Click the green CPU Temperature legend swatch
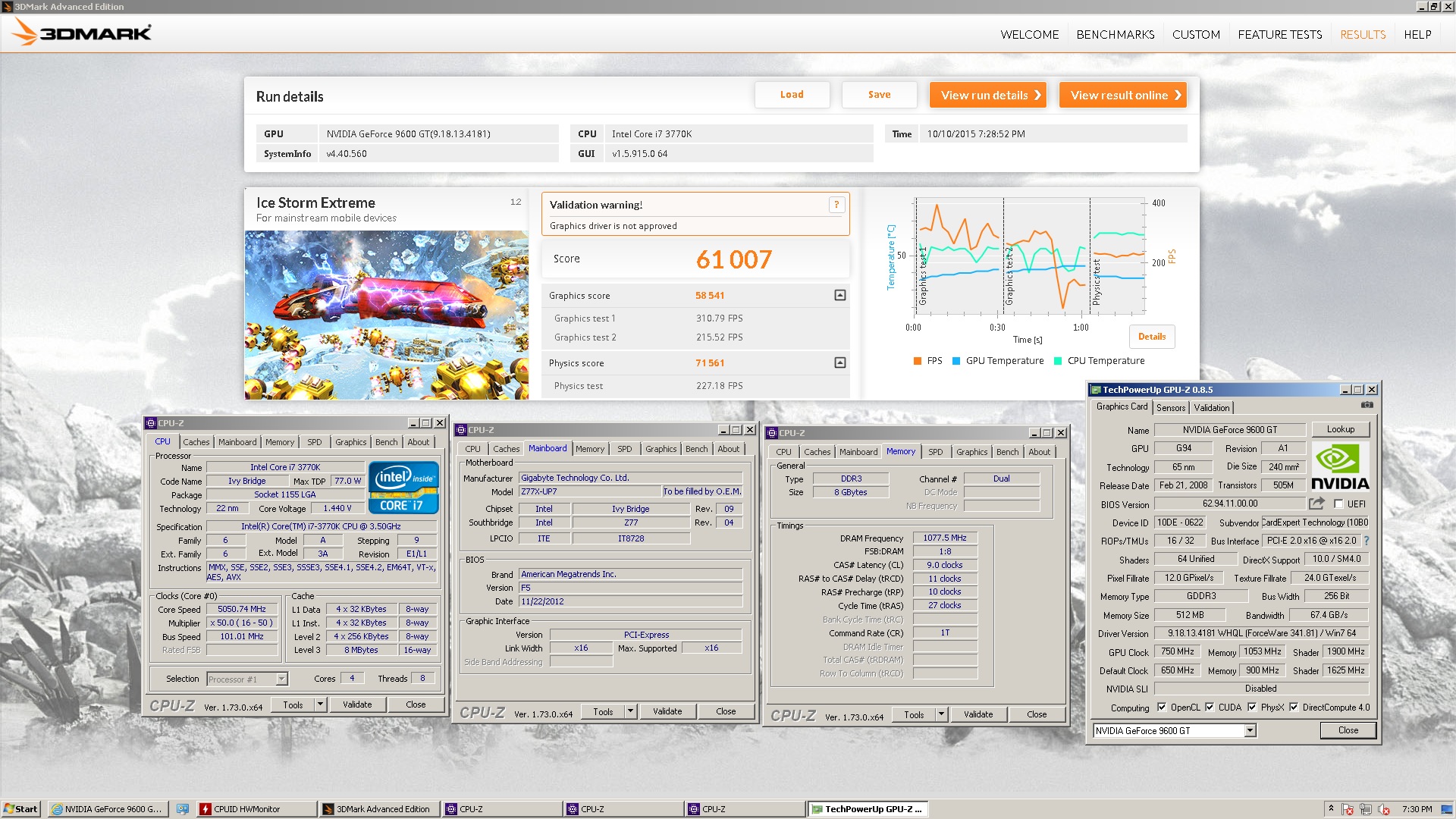Screen dimensions: 1456x819 pos(1058,361)
